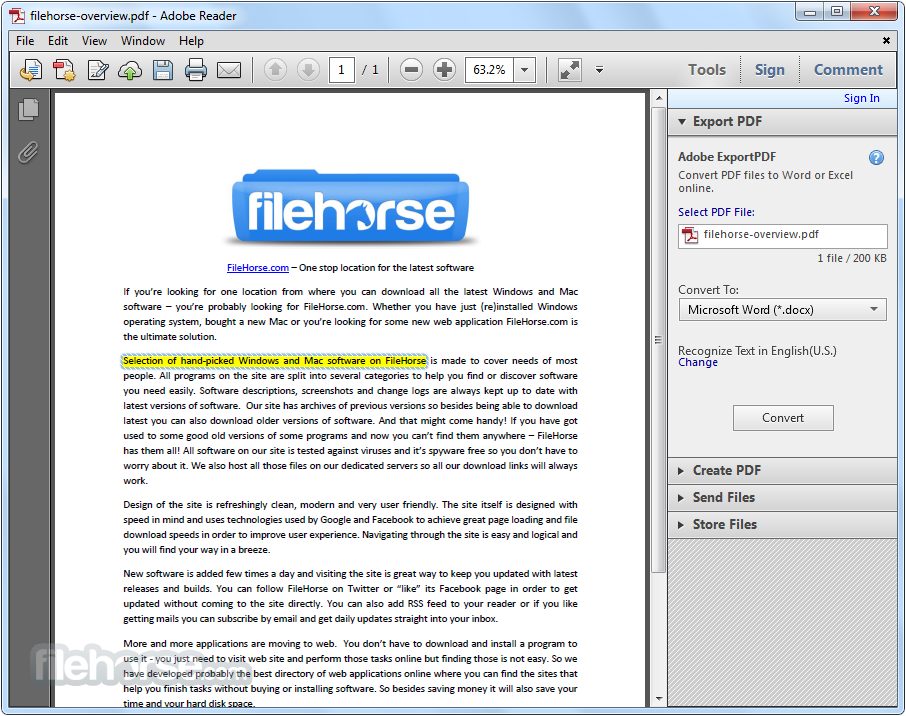Click the Save floppy disk icon
This screenshot has width=906, height=716.
click(x=163, y=70)
